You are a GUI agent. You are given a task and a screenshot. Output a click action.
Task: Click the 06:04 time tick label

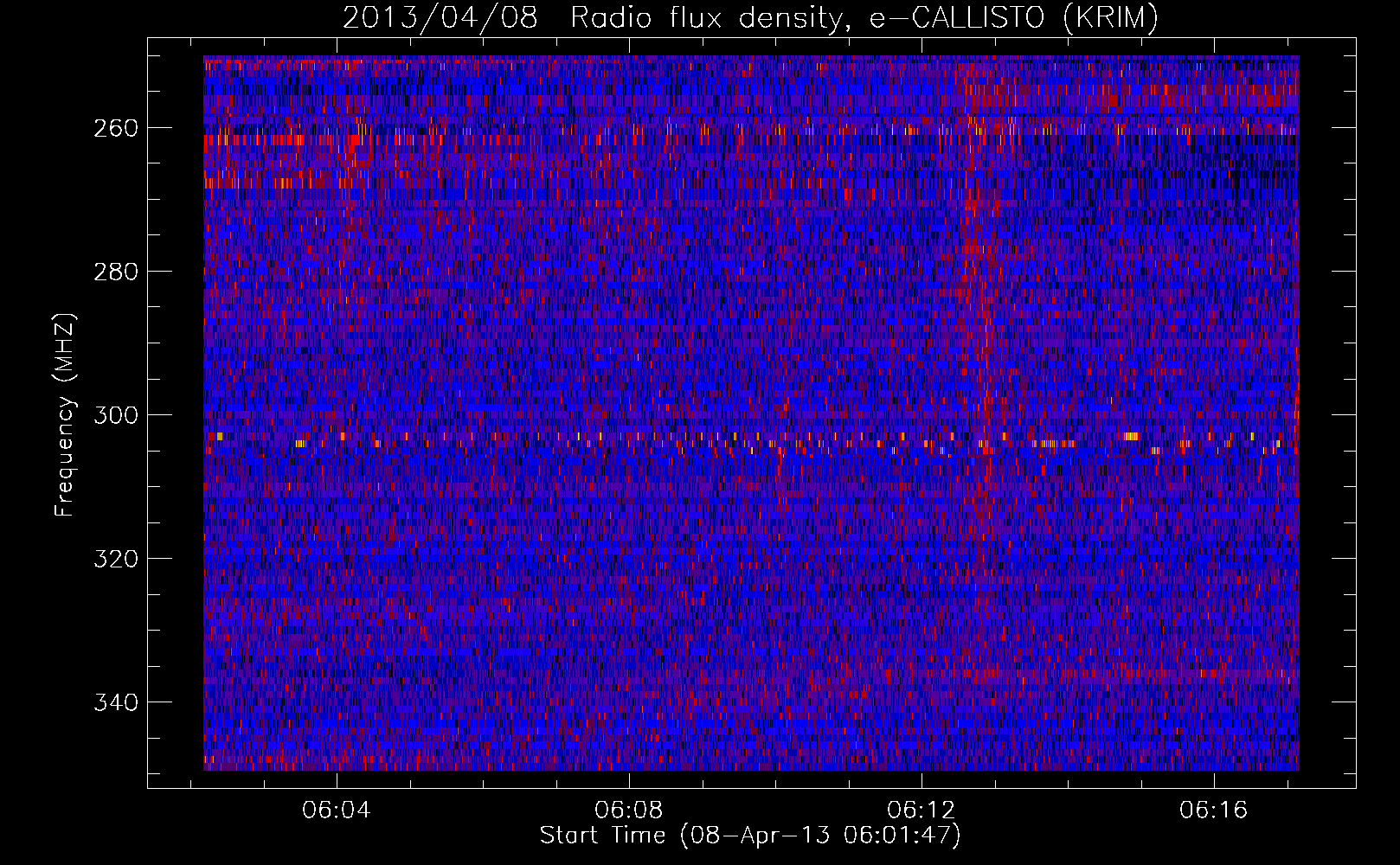pos(337,811)
